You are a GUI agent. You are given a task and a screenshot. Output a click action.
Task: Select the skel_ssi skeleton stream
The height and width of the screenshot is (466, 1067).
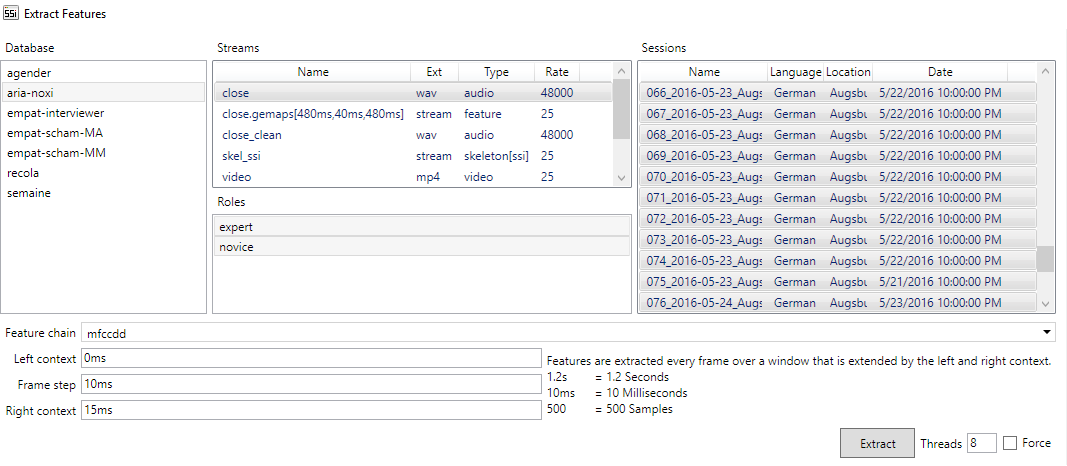click(x=242, y=156)
